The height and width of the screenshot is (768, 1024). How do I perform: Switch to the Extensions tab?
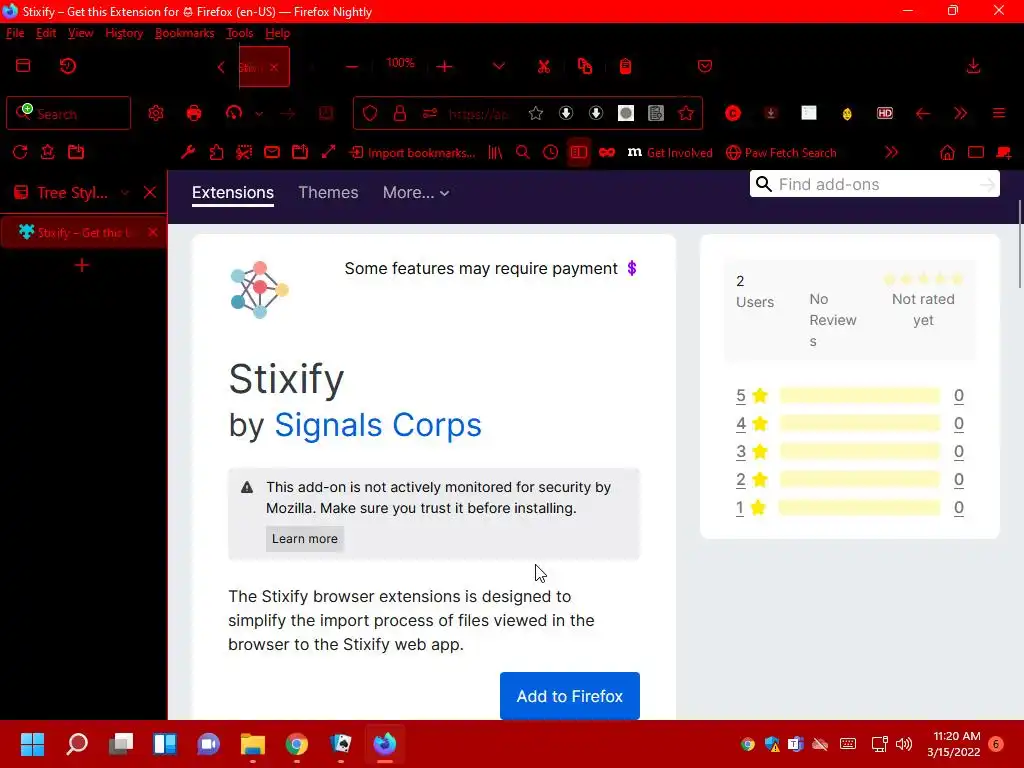(232, 193)
